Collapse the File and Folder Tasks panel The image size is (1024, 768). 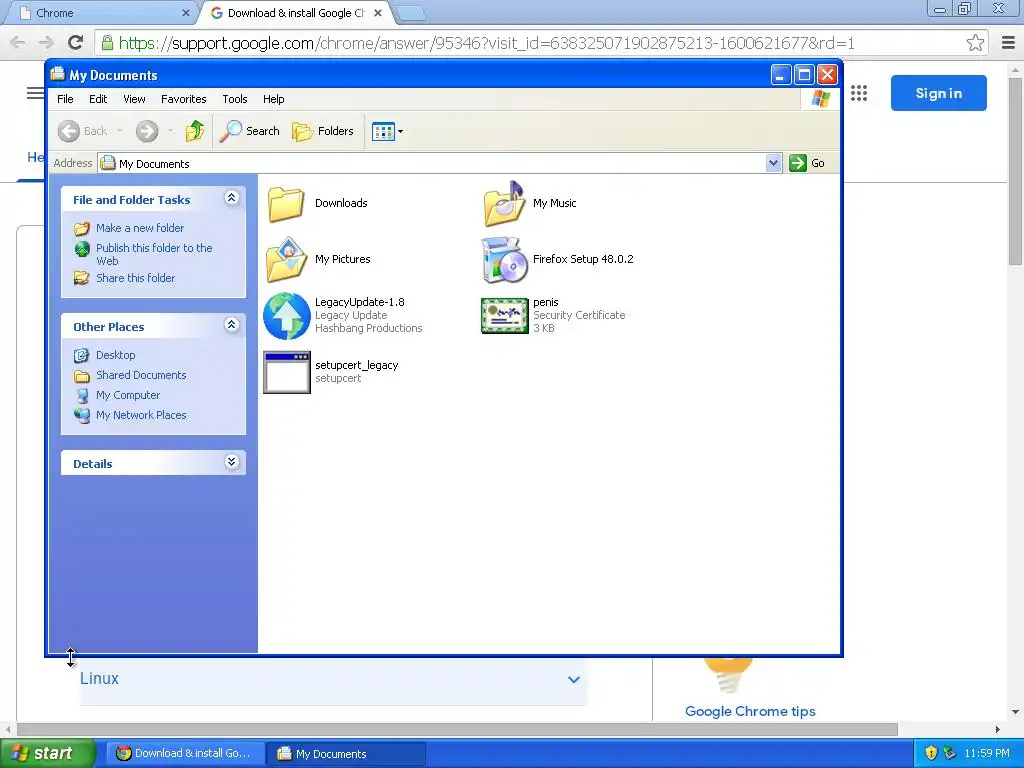(231, 198)
